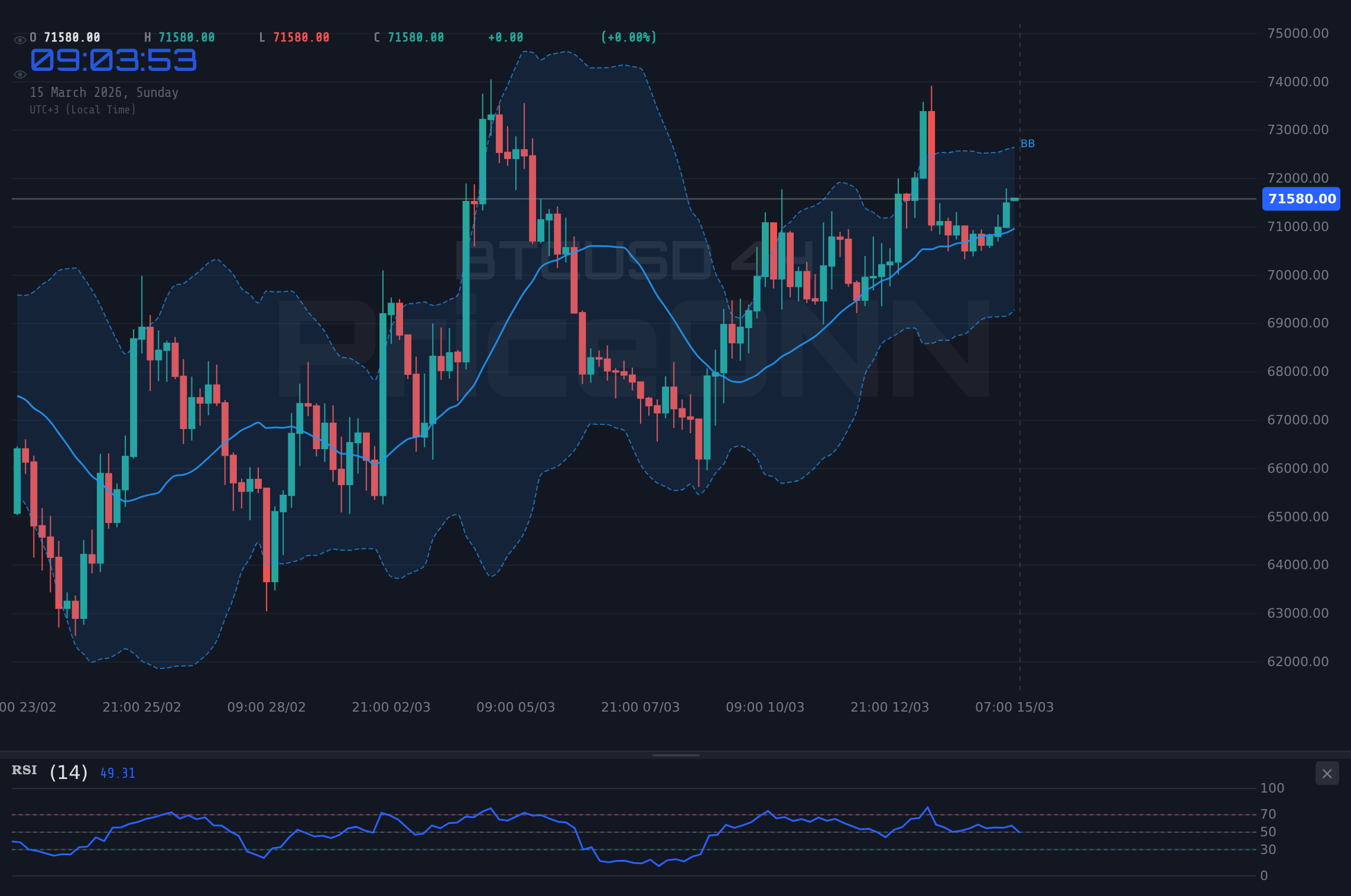This screenshot has width=1351, height=896.
Task: Click the percentage change (+0.00%) label
Action: [x=628, y=37]
